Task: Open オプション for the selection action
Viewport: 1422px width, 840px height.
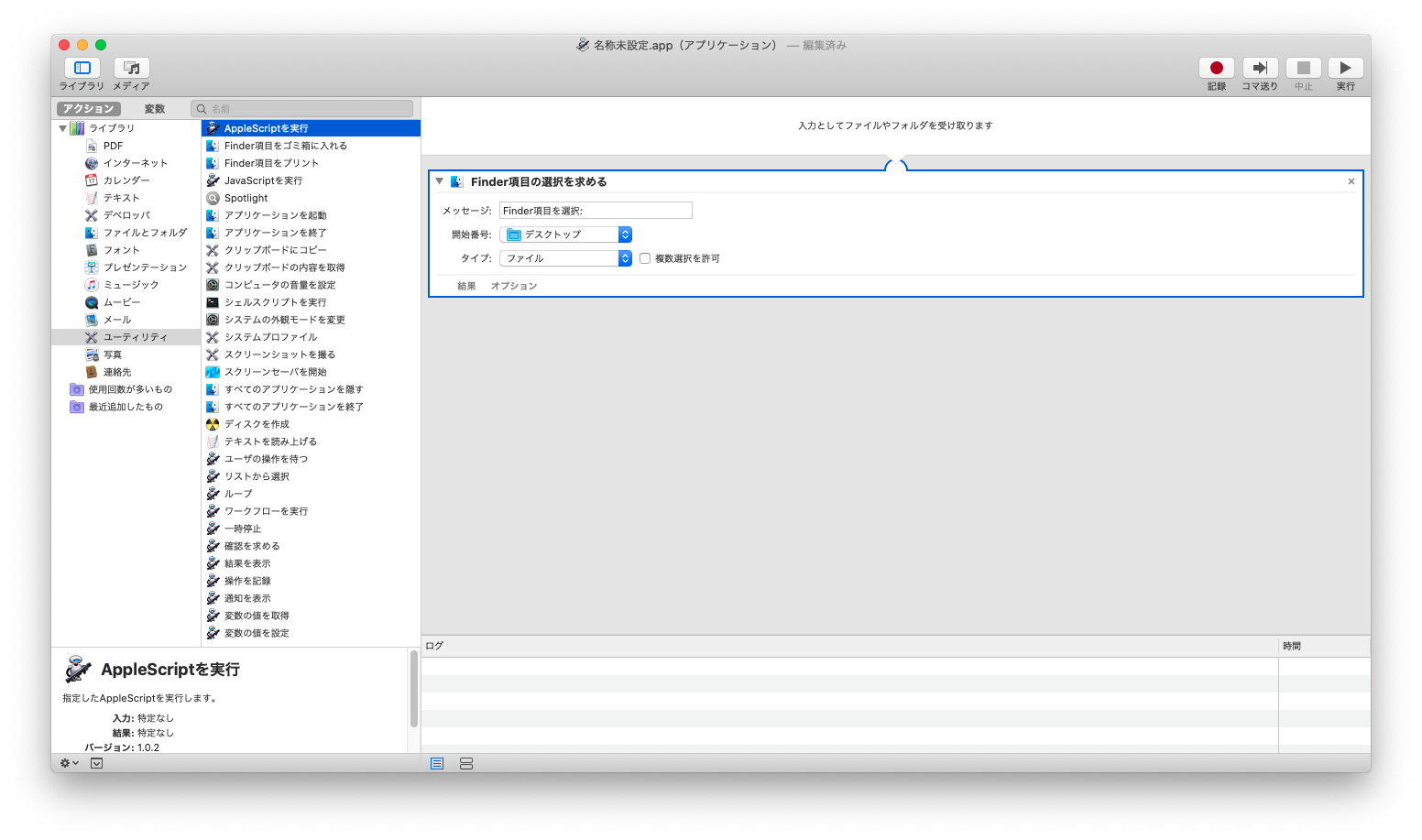Action: pyautogui.click(x=514, y=285)
